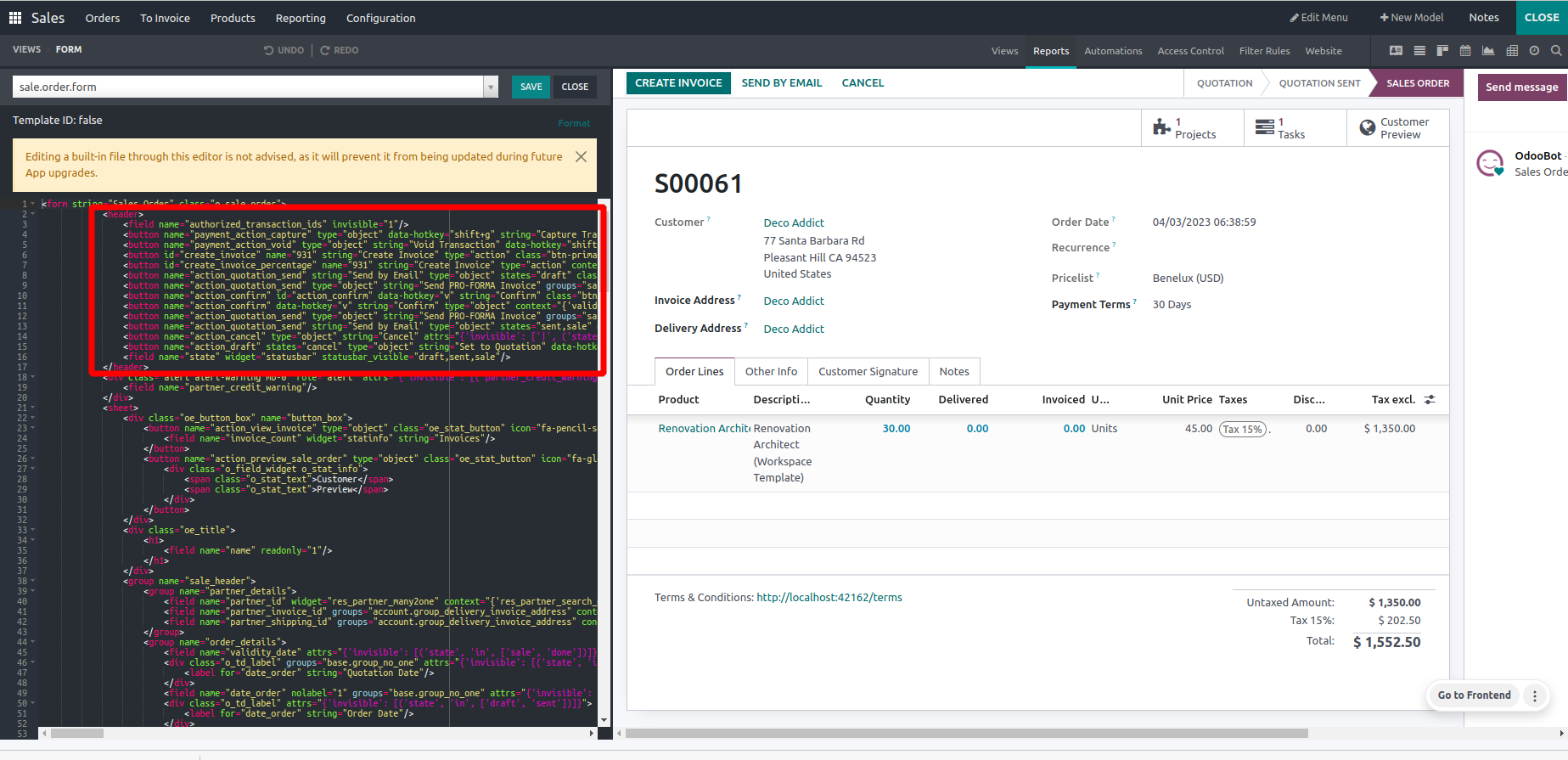Cancel the sales order
The width and height of the screenshot is (1568, 760).
863,83
